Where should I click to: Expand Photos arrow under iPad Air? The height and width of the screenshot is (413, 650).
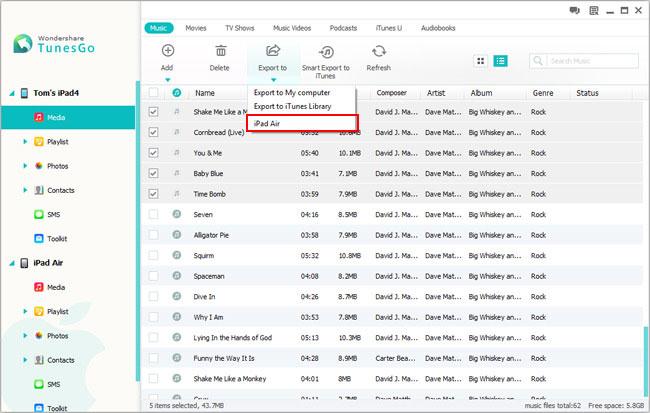(x=25, y=336)
